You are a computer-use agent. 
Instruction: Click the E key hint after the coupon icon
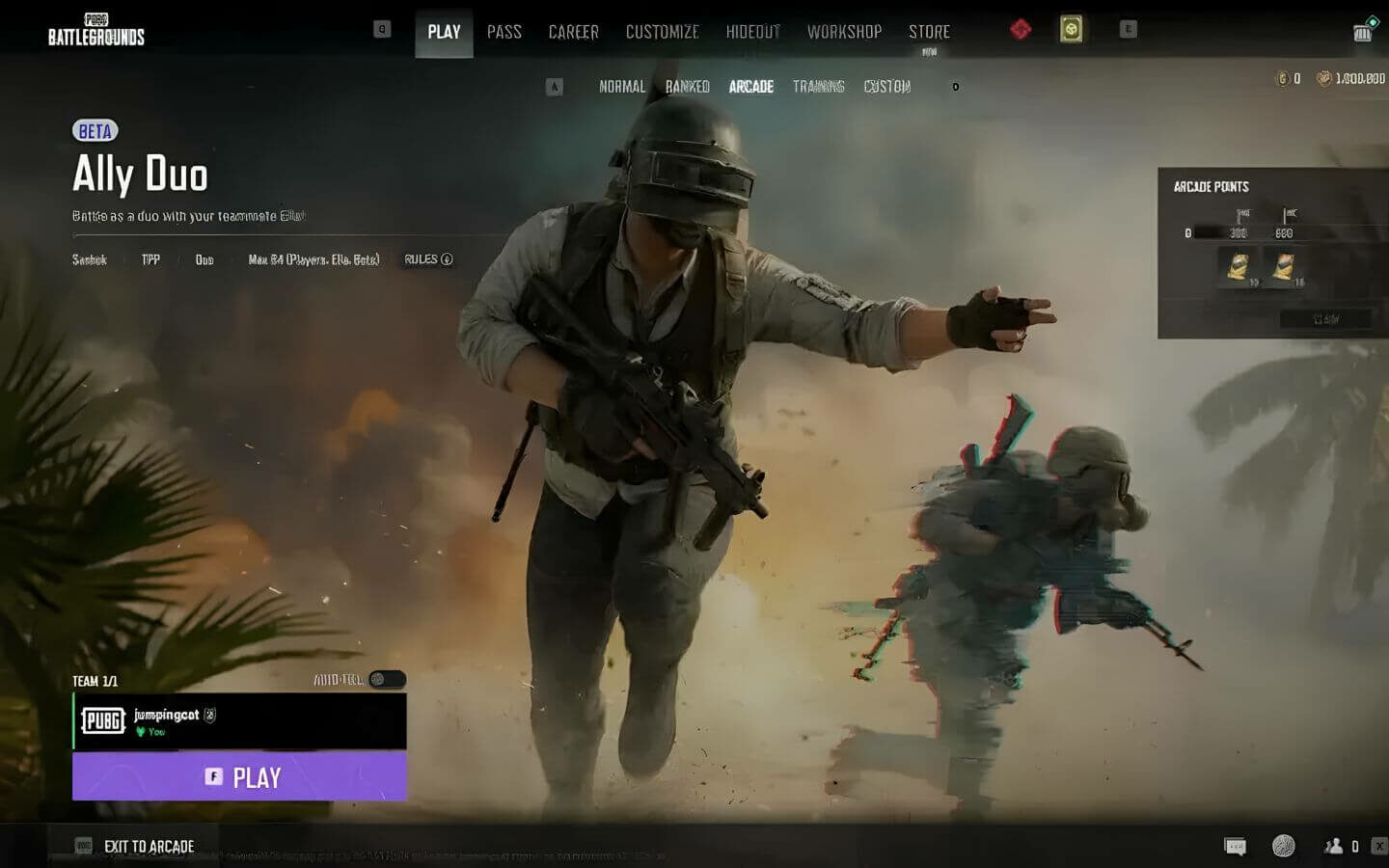(1128, 29)
